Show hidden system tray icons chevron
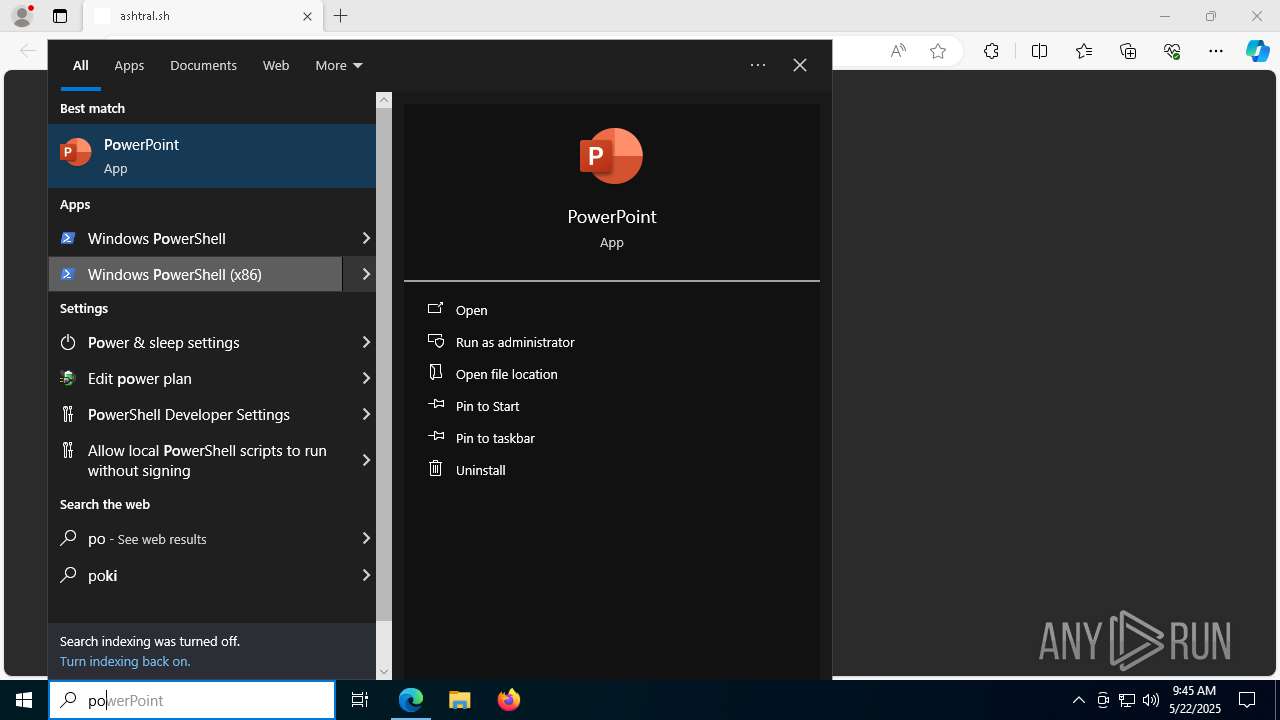 (x=1078, y=700)
